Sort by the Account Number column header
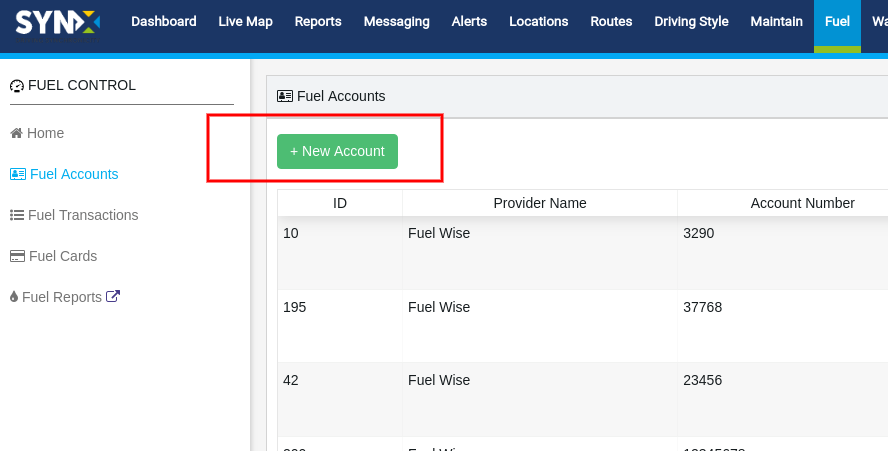 [802, 203]
